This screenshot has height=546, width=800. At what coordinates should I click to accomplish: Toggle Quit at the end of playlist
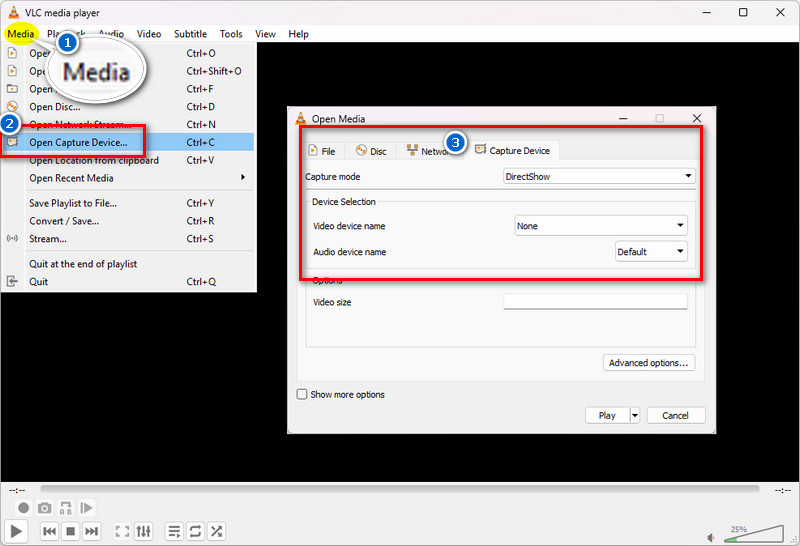(128, 264)
